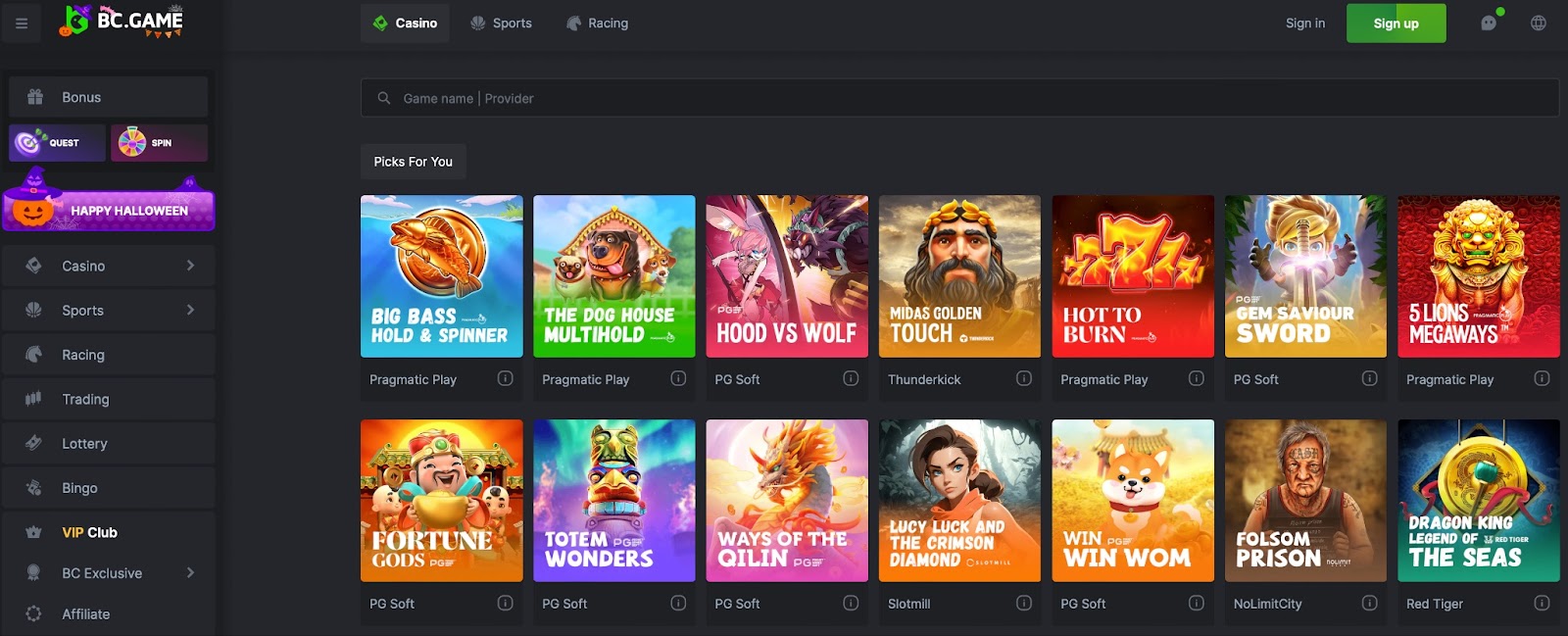Open Hood vs Wolf game thumbnail
The image size is (1568, 636).
point(787,276)
